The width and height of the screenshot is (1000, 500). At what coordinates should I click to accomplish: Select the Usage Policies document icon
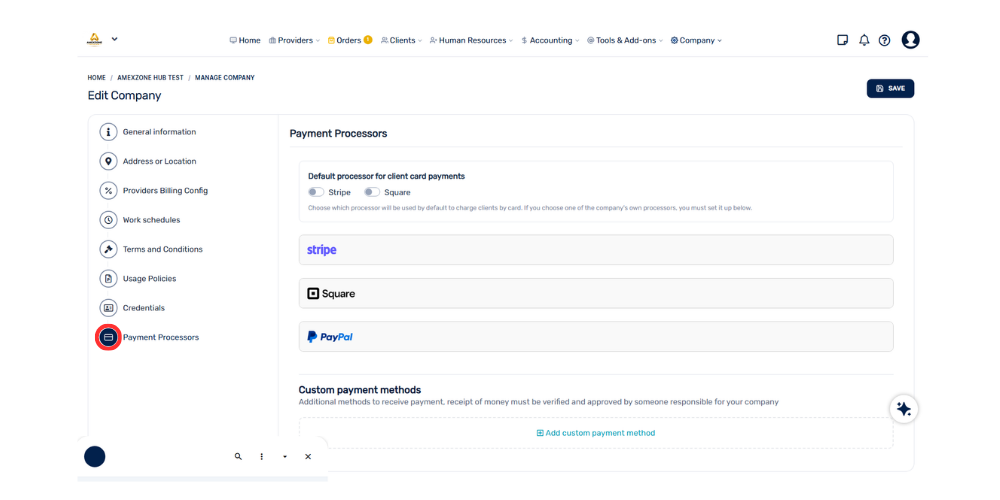click(108, 279)
